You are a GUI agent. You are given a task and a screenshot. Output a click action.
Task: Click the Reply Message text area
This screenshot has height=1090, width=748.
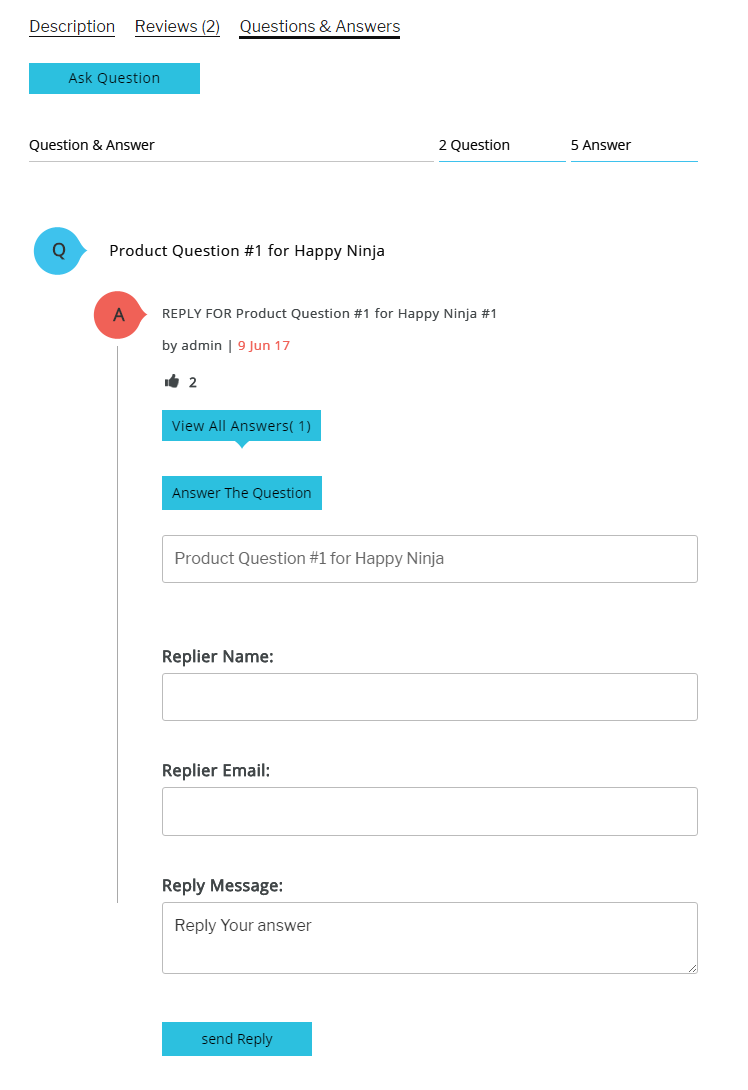(430, 938)
